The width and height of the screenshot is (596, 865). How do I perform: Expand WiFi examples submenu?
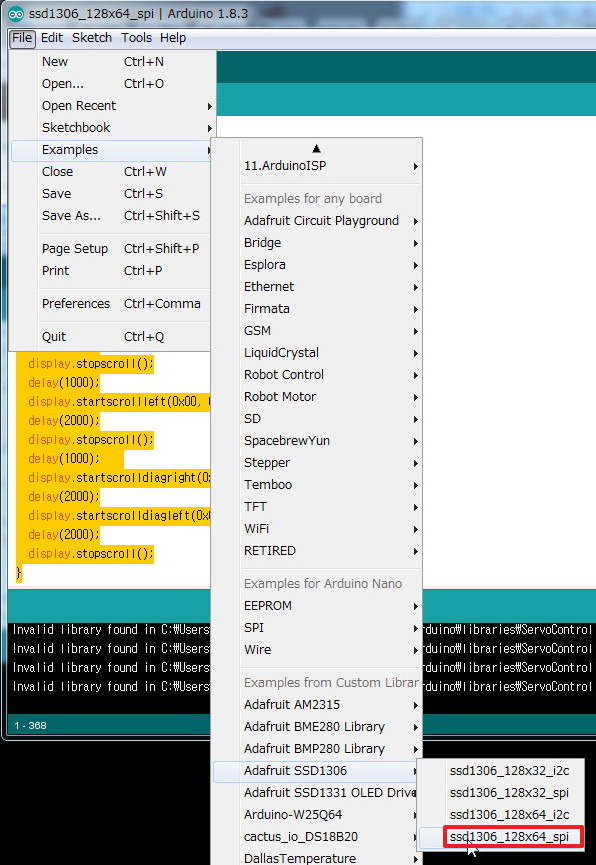click(317, 529)
